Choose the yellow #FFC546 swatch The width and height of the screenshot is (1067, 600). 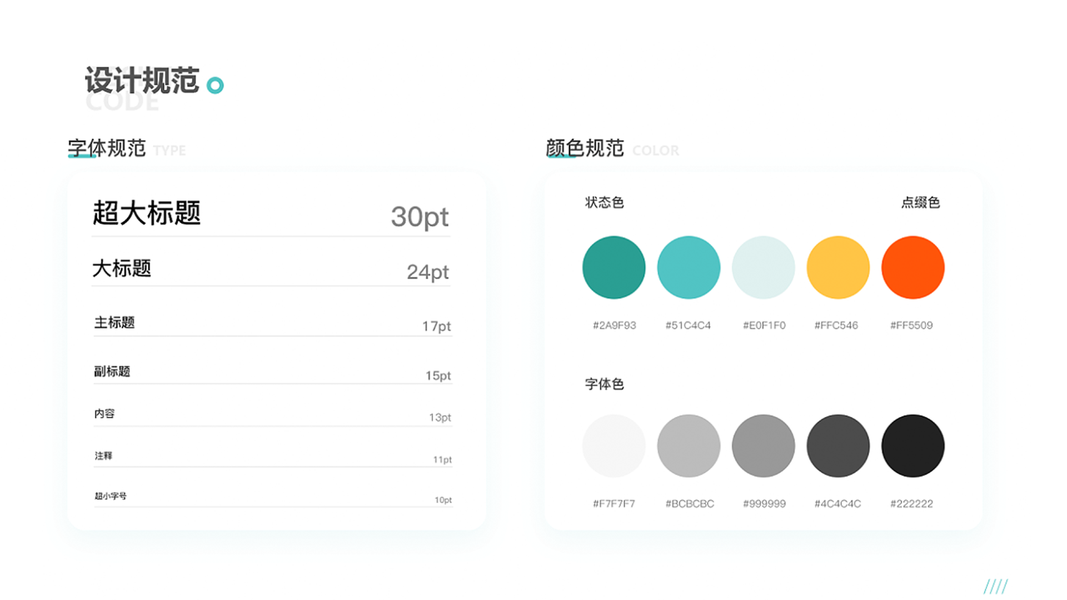coord(838,267)
